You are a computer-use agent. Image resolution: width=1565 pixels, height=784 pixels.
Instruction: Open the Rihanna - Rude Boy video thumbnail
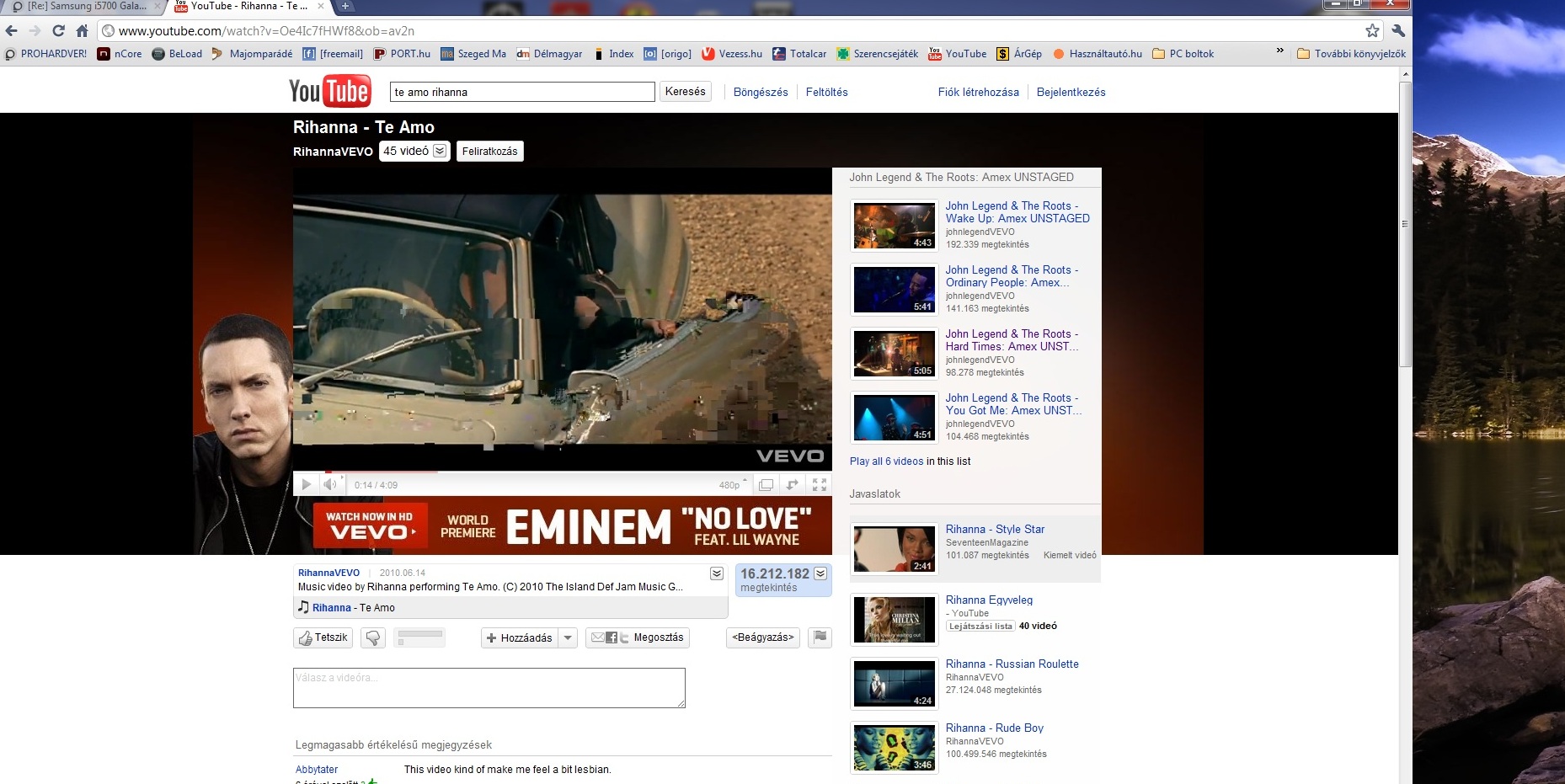(895, 748)
